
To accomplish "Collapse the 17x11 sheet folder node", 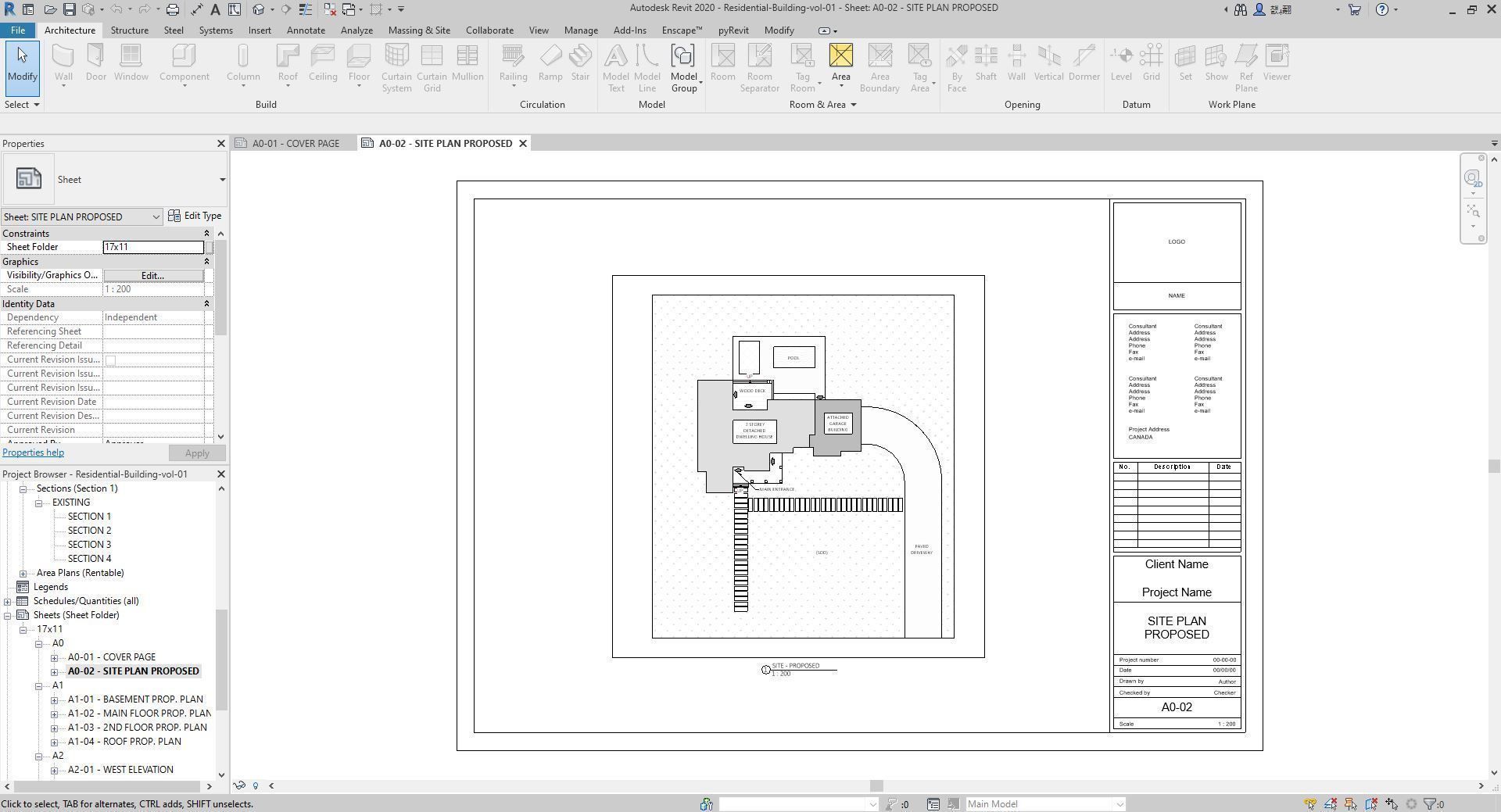I will click(23, 630).
